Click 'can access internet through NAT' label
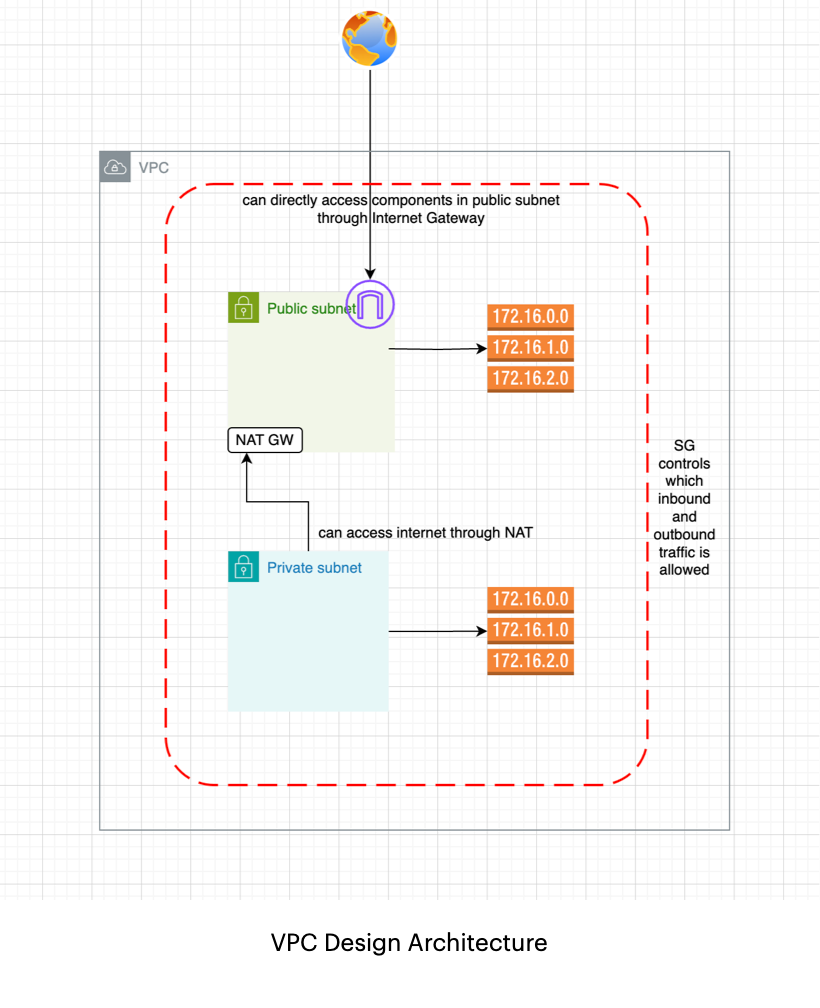This screenshot has width=820, height=1008. click(x=425, y=532)
